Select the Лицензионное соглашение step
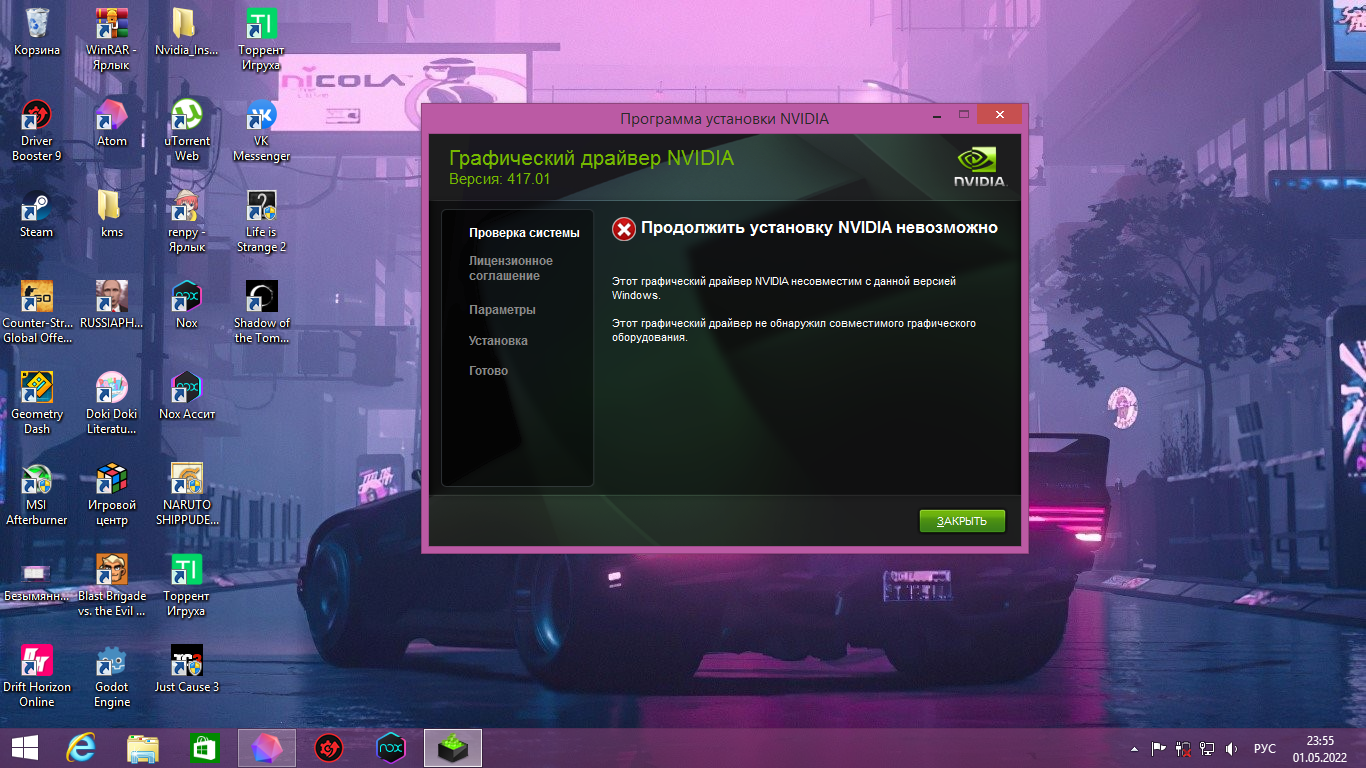Viewport: 1366px width, 768px height. tap(511, 268)
